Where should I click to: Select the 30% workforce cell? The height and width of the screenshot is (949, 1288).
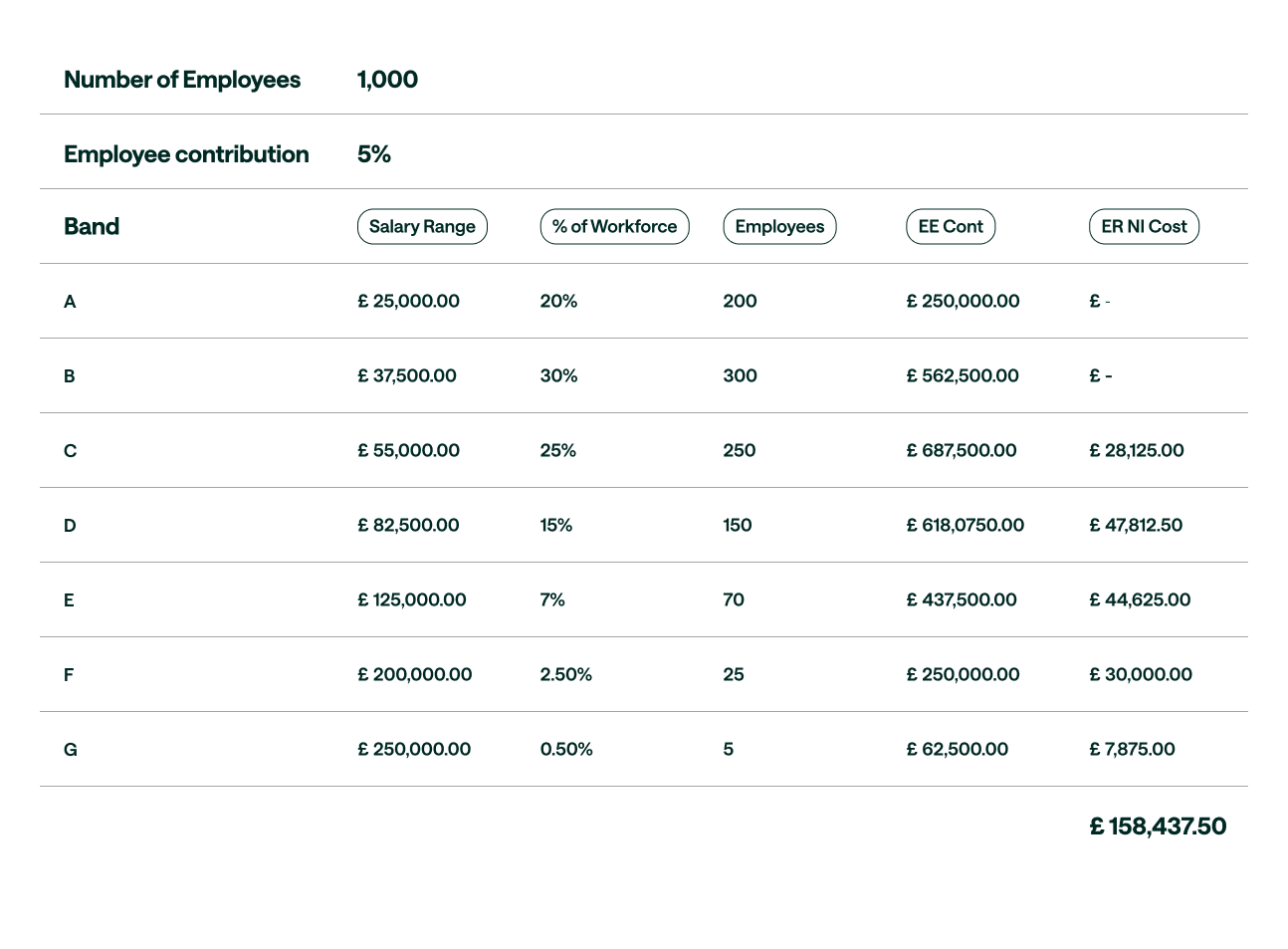[x=558, y=375]
